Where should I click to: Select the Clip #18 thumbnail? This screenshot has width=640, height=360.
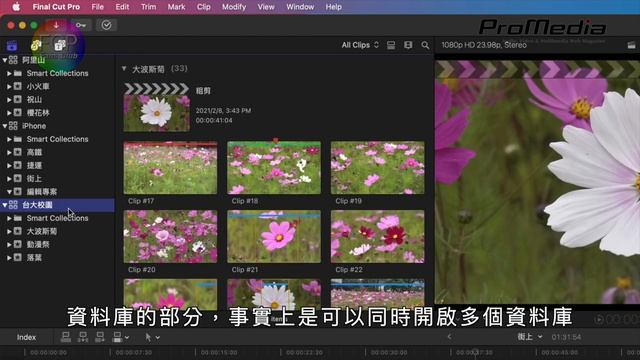pos(274,168)
